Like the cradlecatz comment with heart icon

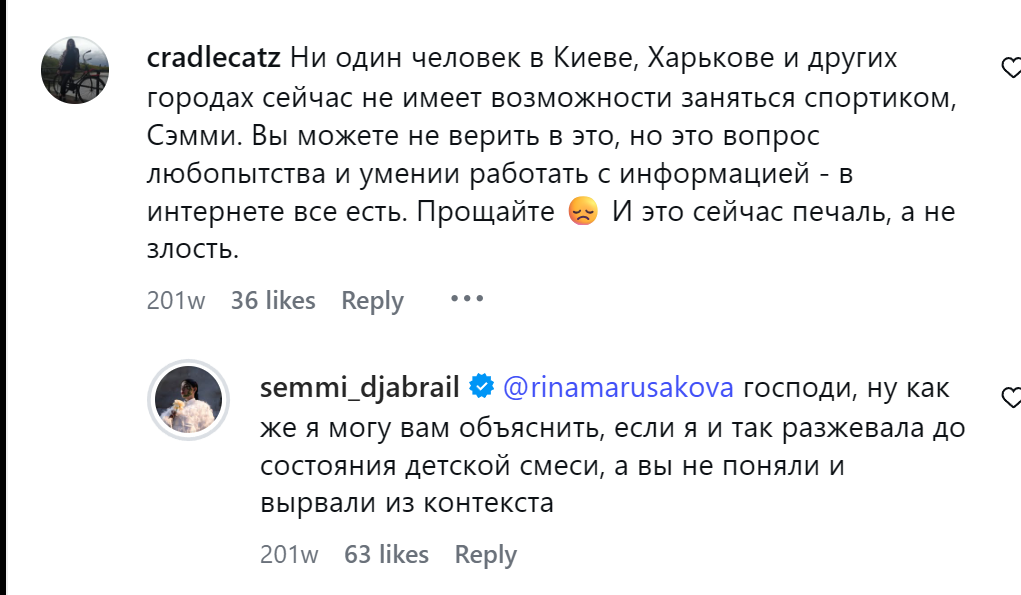[1011, 68]
